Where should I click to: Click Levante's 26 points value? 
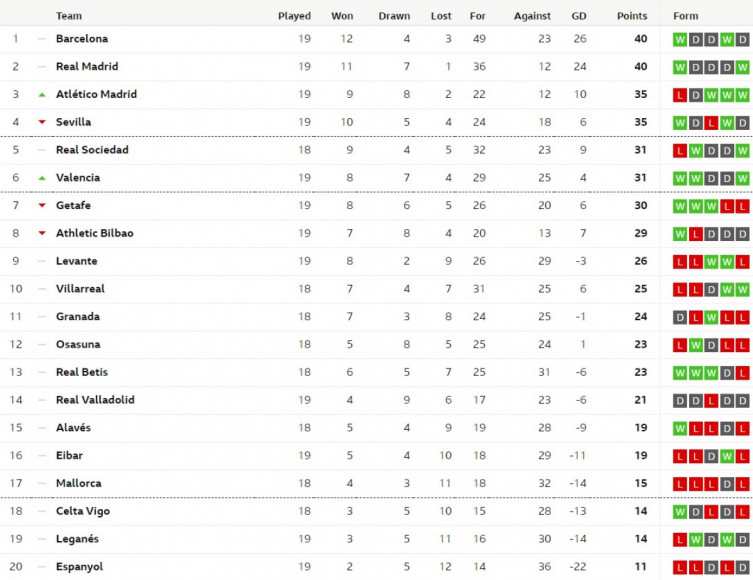[x=640, y=261]
